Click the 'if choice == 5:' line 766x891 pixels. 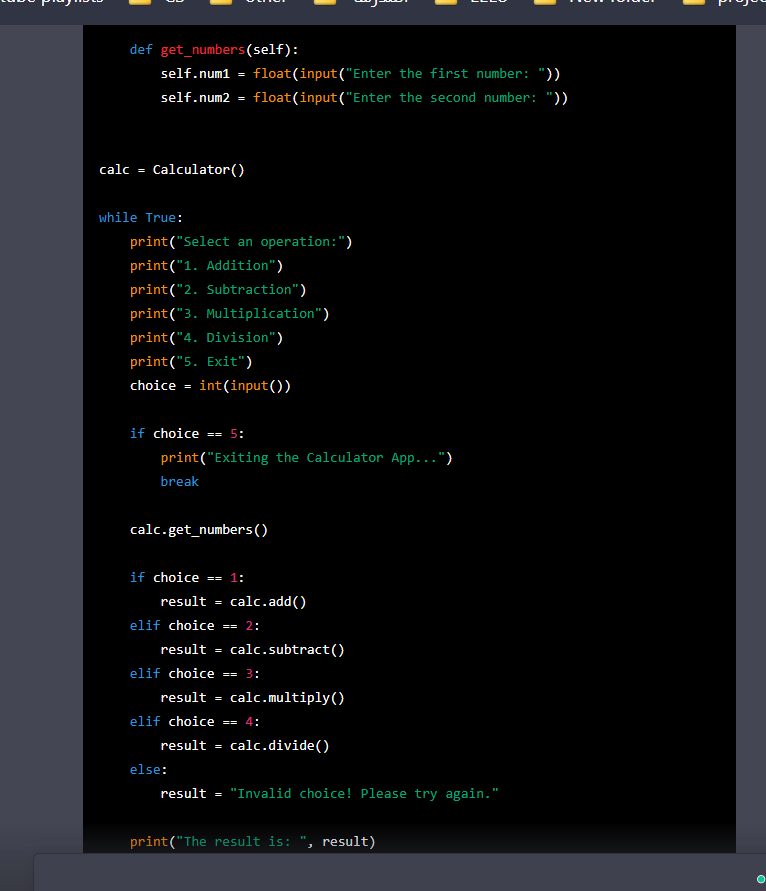point(187,434)
